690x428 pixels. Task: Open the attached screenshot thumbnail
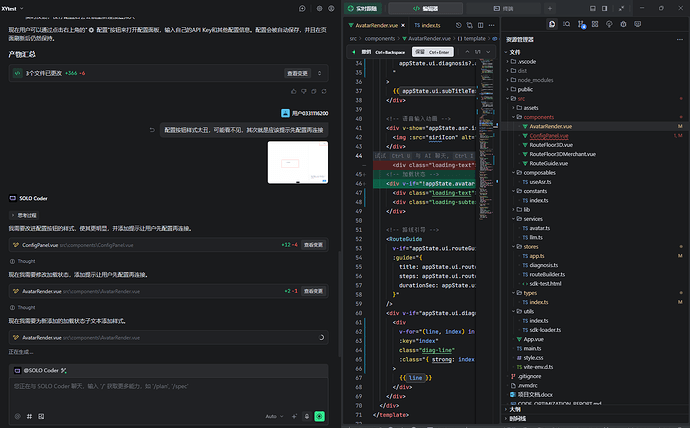pos(297,163)
